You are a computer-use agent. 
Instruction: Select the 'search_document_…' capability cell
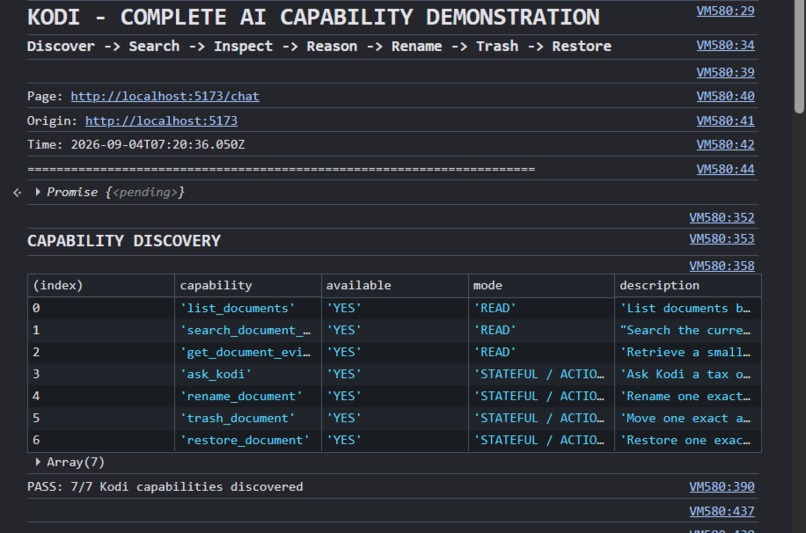coord(248,330)
